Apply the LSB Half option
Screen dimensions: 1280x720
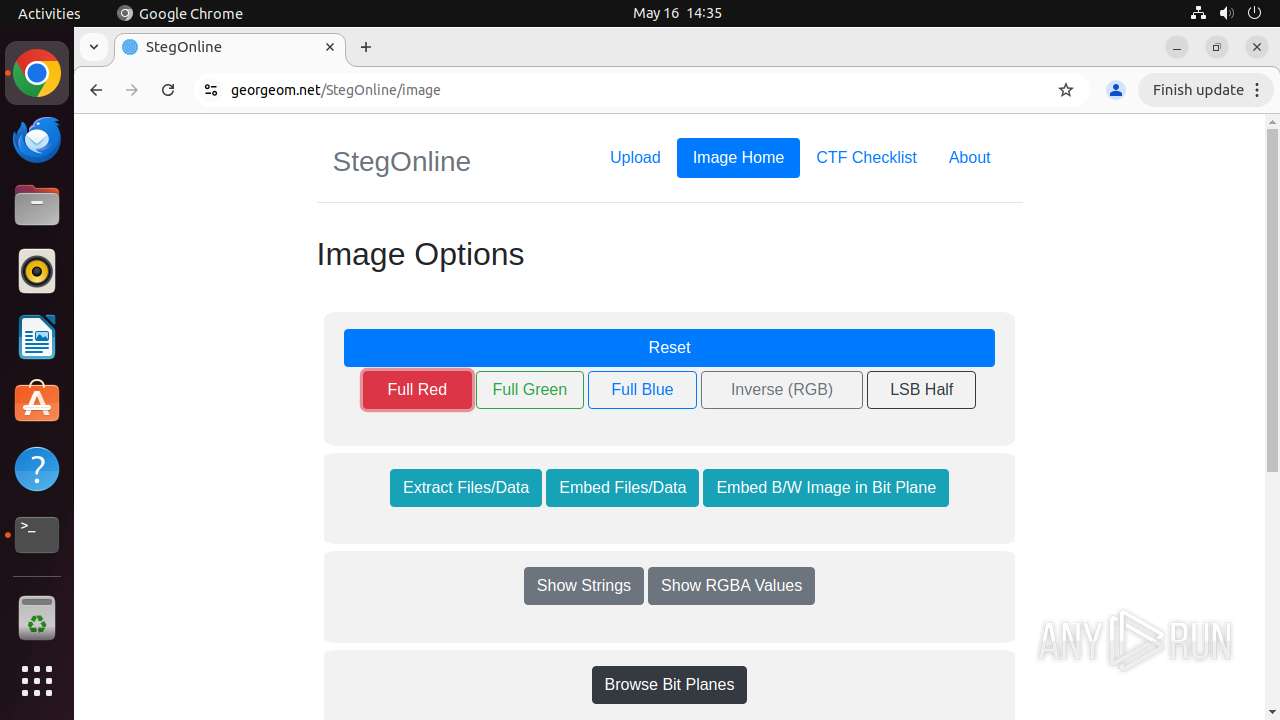click(921, 390)
